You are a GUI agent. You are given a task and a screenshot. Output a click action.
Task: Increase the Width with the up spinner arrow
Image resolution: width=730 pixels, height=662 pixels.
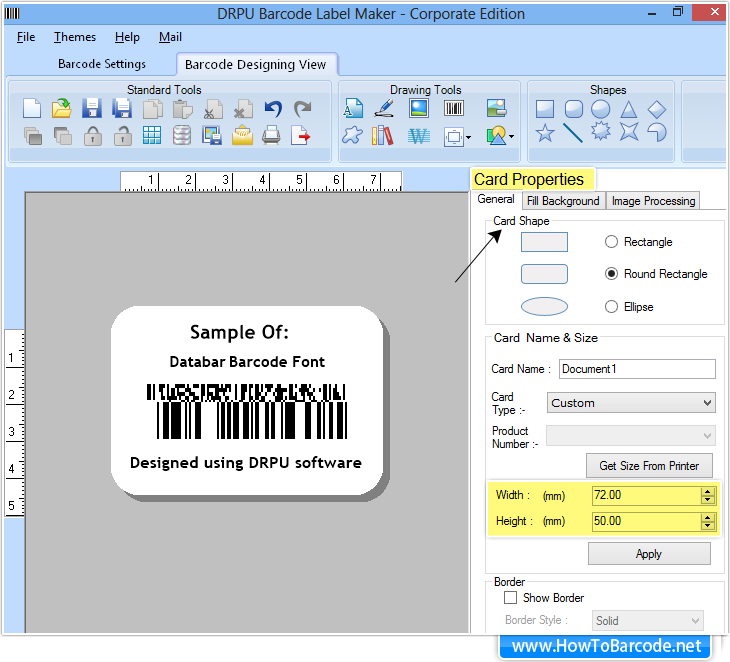click(708, 491)
